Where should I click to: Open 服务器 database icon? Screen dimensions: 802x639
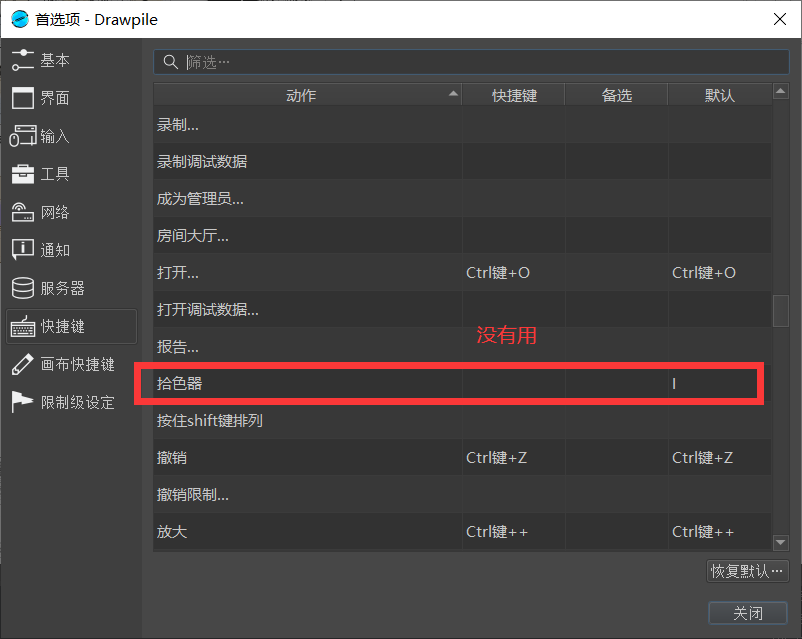tap(23, 288)
